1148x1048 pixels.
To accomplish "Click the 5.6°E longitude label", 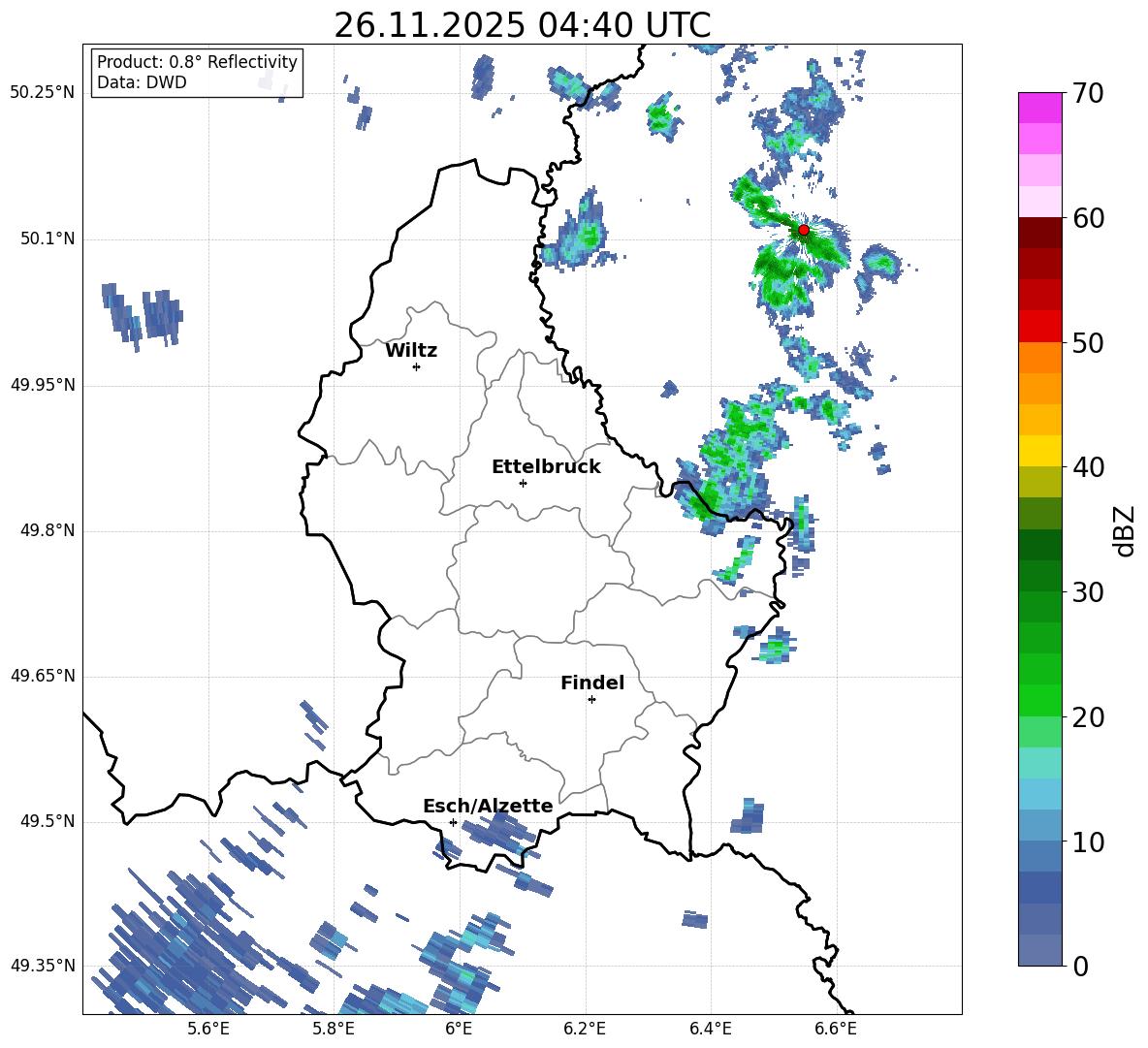I will coord(207,1029).
